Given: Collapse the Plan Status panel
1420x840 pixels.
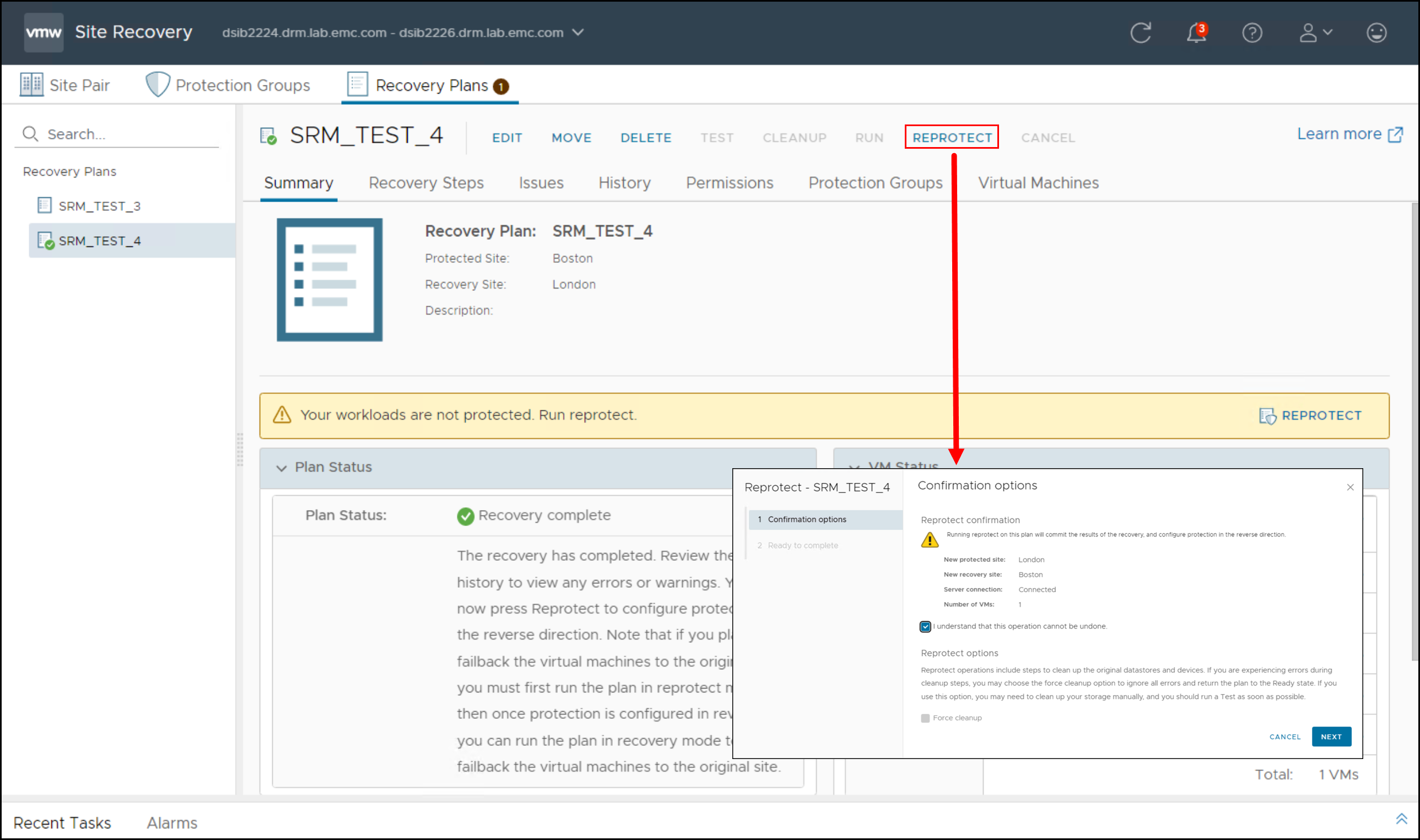Looking at the screenshot, I should [282, 468].
